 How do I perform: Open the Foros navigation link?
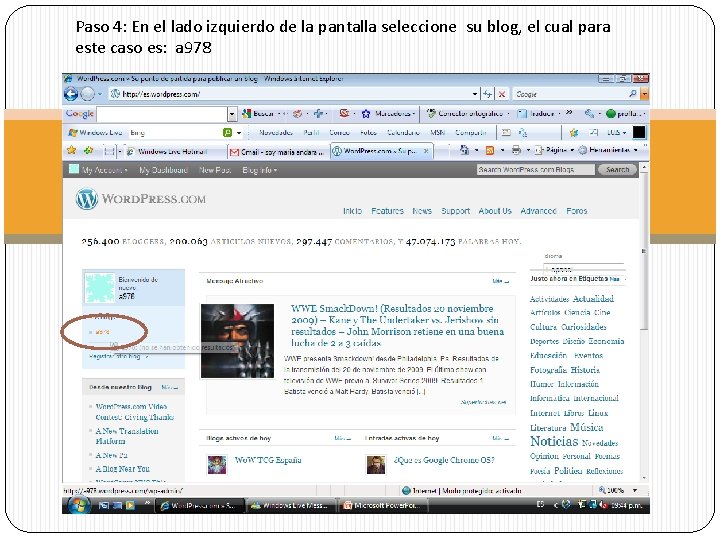[577, 211]
